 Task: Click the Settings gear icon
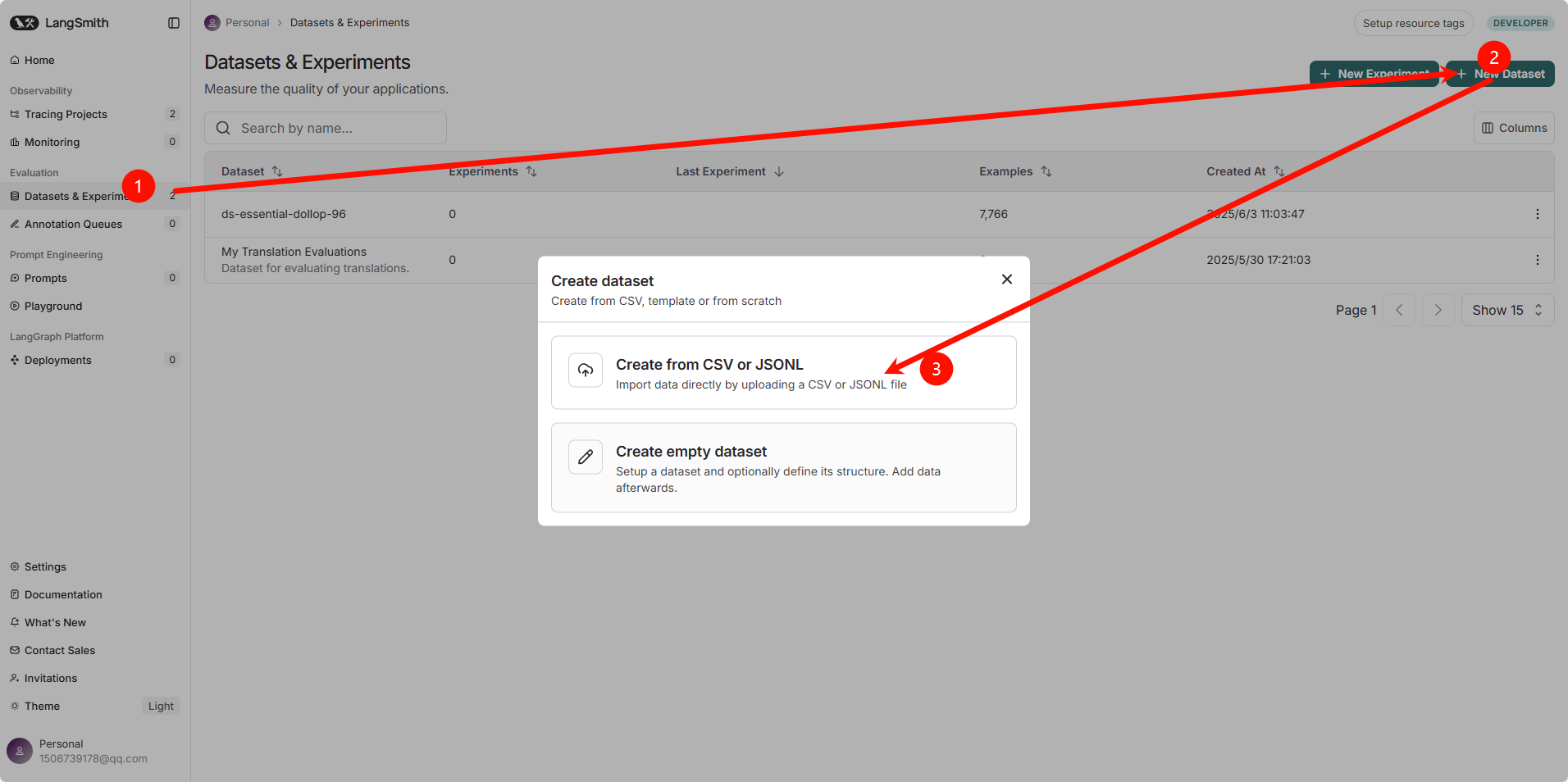click(15, 566)
